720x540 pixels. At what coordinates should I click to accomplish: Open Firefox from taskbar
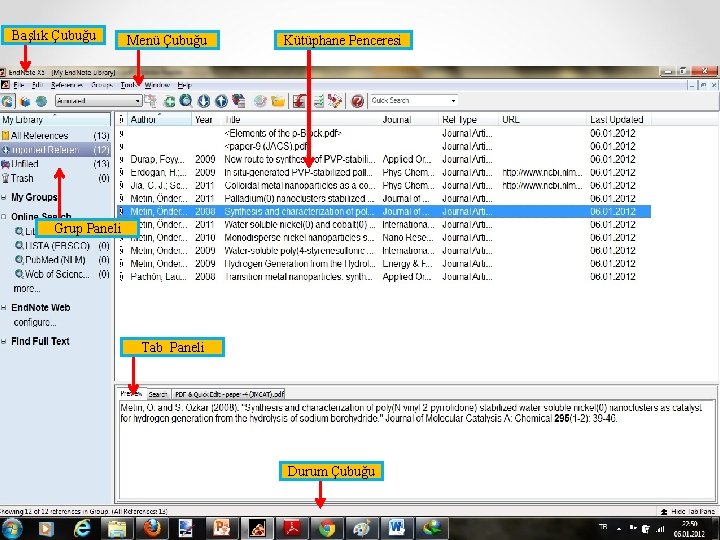152,529
